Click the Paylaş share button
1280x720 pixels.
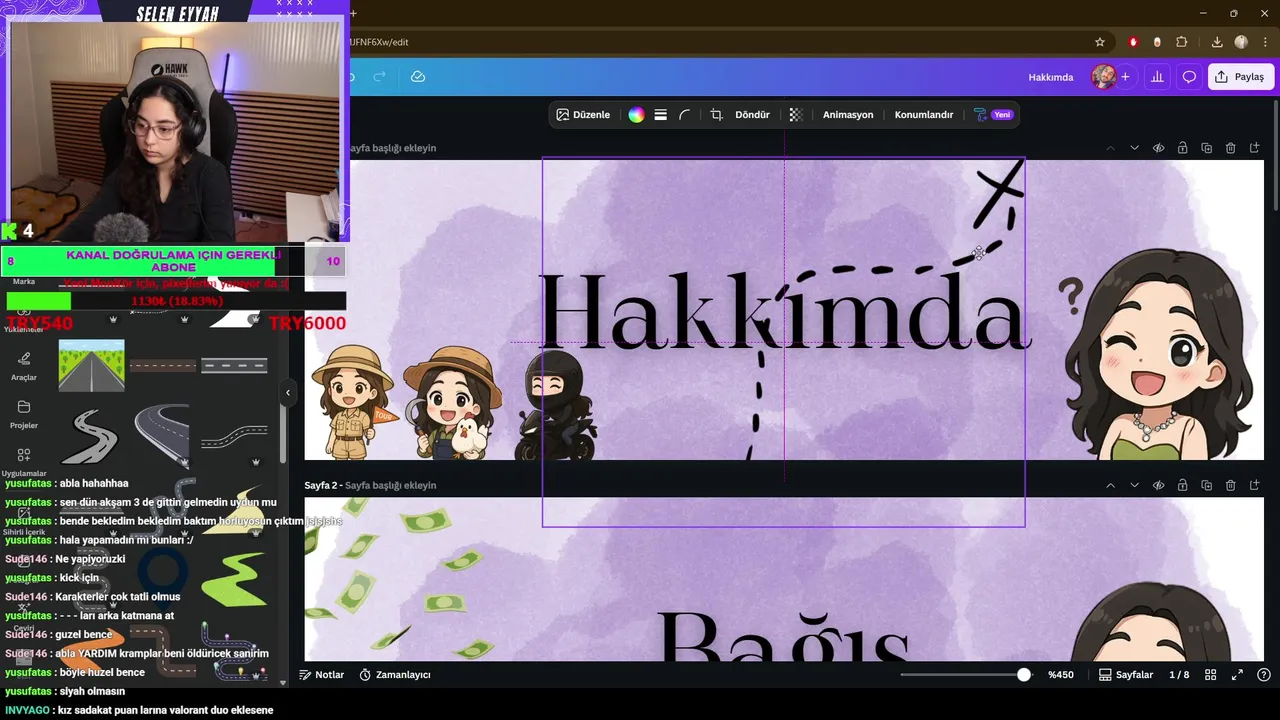click(x=1241, y=77)
